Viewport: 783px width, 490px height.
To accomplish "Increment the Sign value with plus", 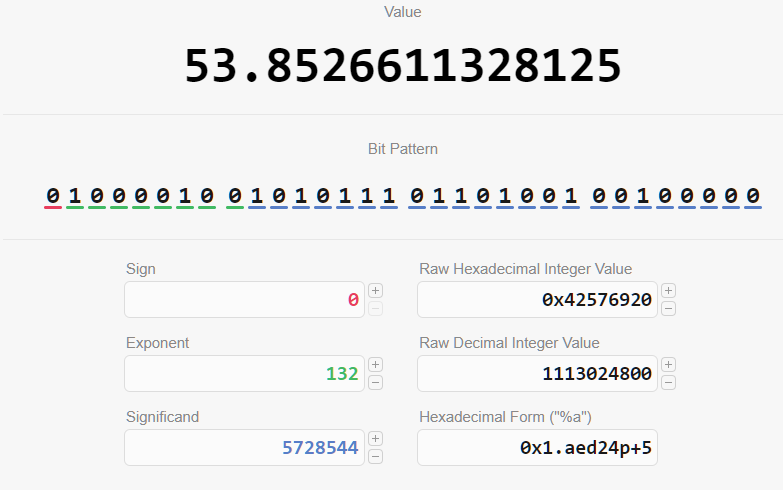I will [376, 290].
